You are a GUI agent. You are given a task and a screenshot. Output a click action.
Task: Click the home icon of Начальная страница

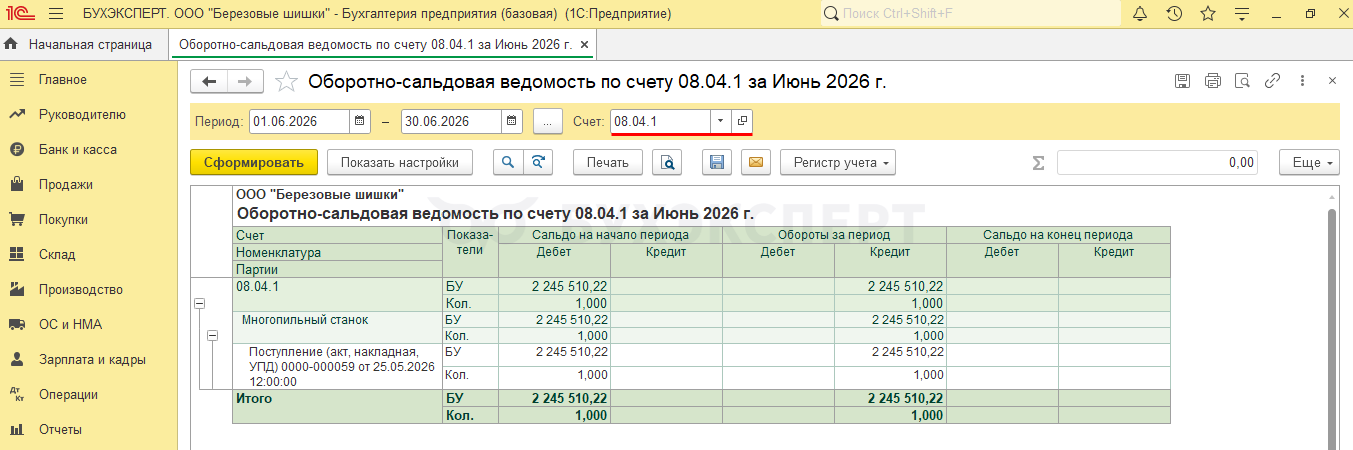coord(11,44)
